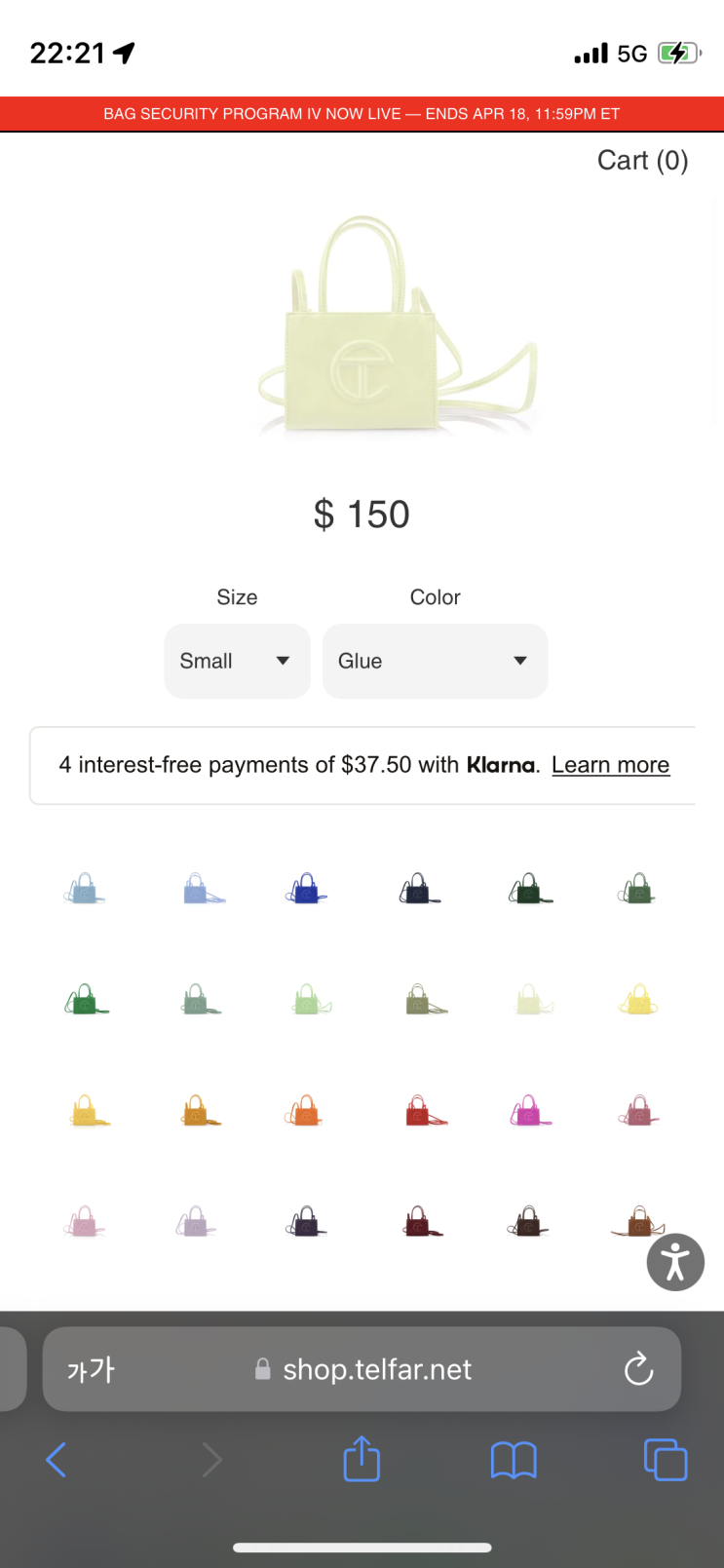Tap the Safari back arrow
This screenshot has width=724, height=1568.
point(57,1460)
